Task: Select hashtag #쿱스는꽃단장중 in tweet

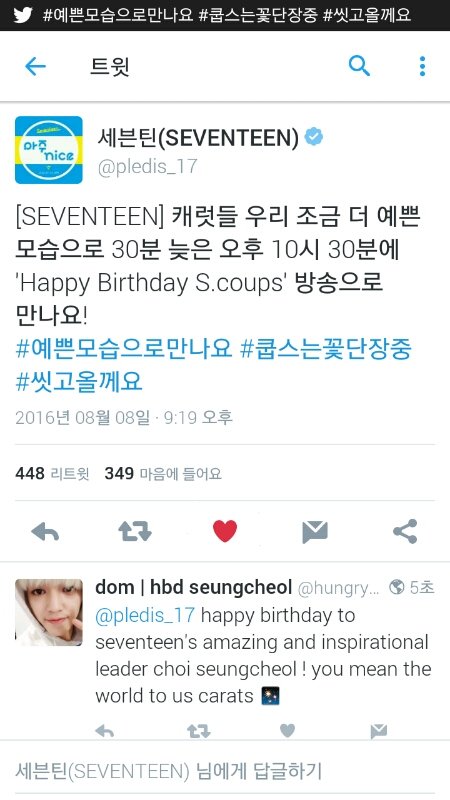Action: point(326,350)
